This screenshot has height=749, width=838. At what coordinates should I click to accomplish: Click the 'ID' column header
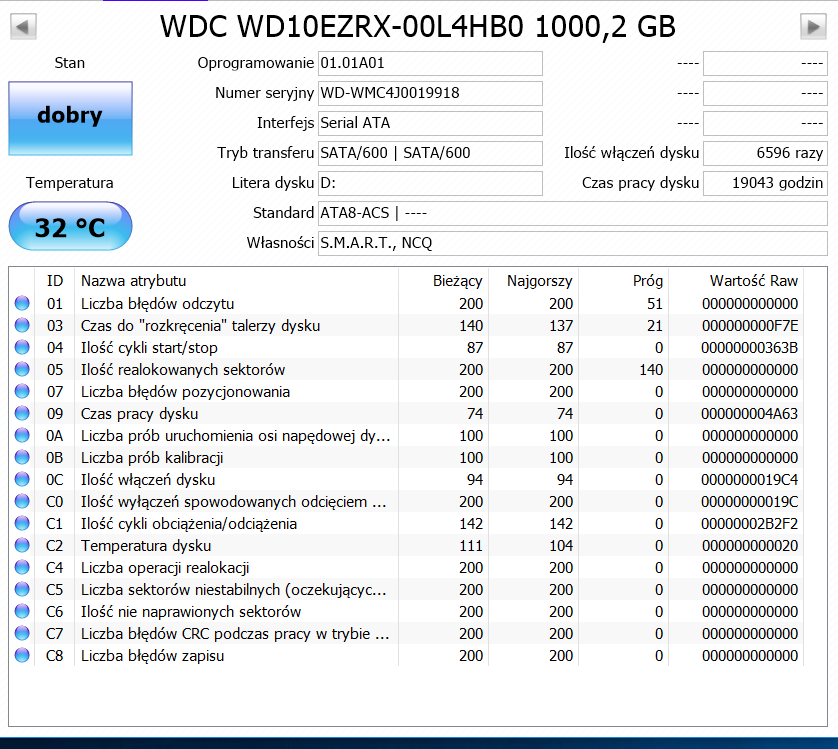[55, 281]
